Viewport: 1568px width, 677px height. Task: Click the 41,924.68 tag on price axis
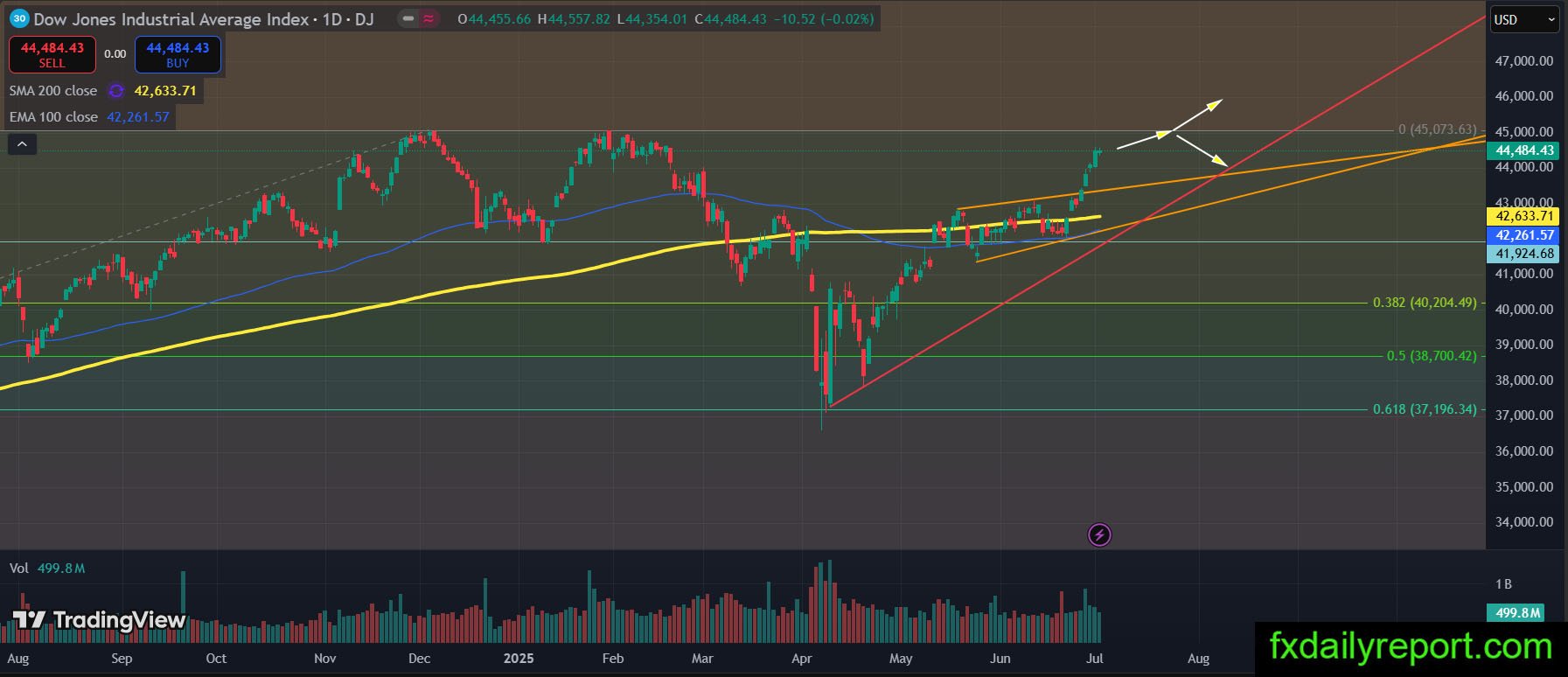click(1524, 254)
